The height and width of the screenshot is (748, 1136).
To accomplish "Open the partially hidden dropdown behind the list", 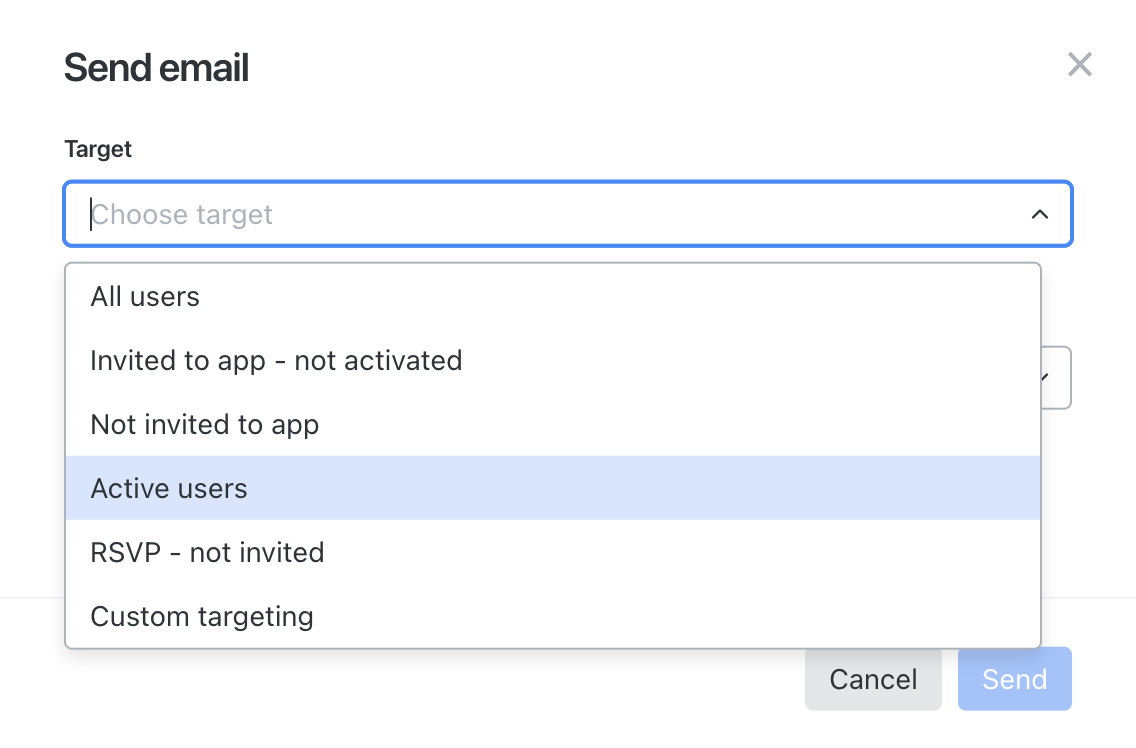I will point(1056,378).
